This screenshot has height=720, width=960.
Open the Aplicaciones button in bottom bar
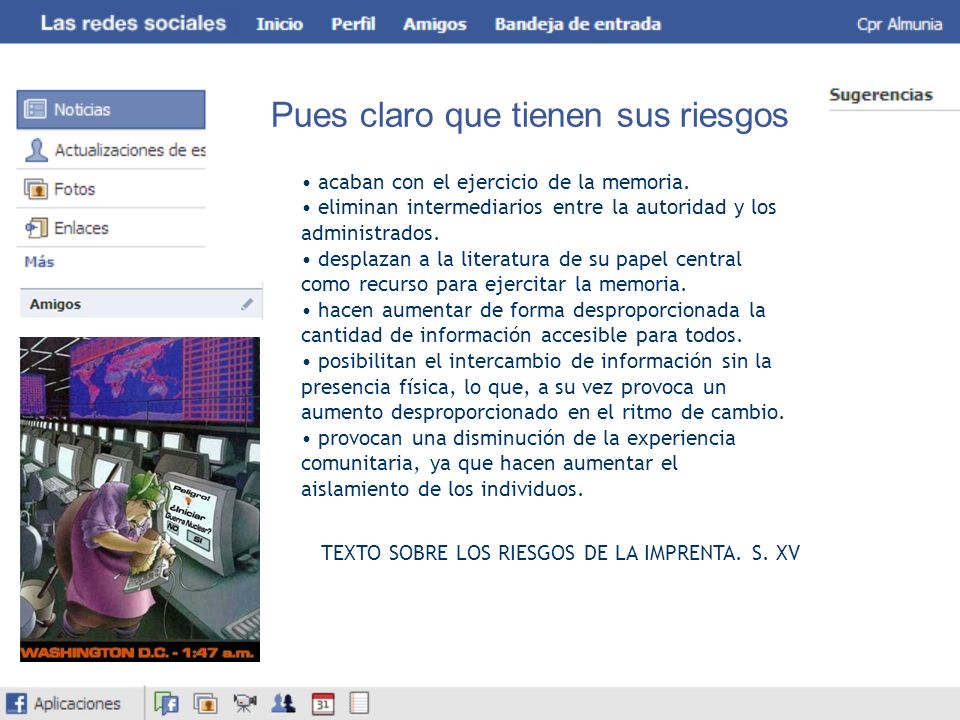[64, 703]
